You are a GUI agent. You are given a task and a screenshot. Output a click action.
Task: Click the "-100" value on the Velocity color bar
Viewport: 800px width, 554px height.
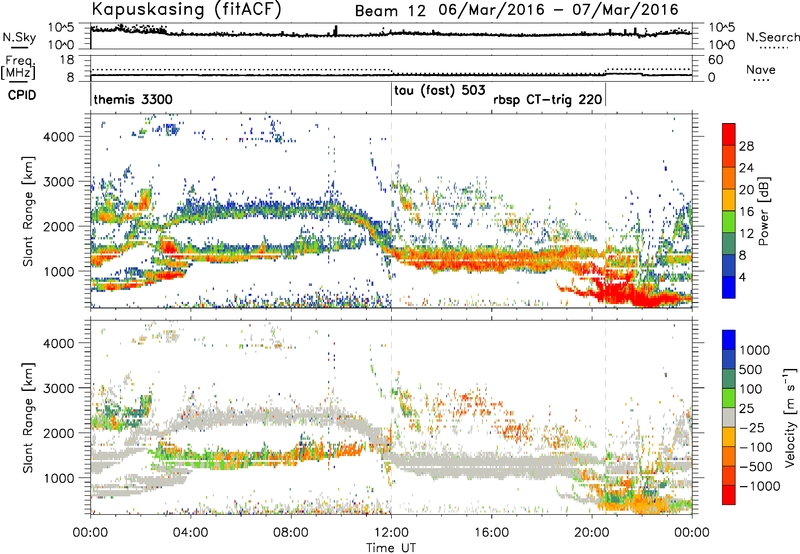click(756, 447)
